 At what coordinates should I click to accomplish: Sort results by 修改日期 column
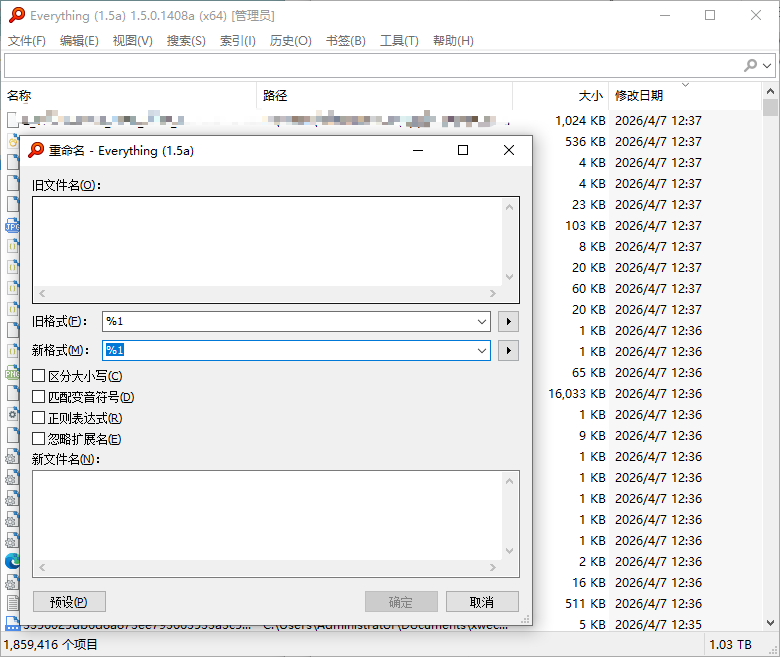tap(684, 95)
